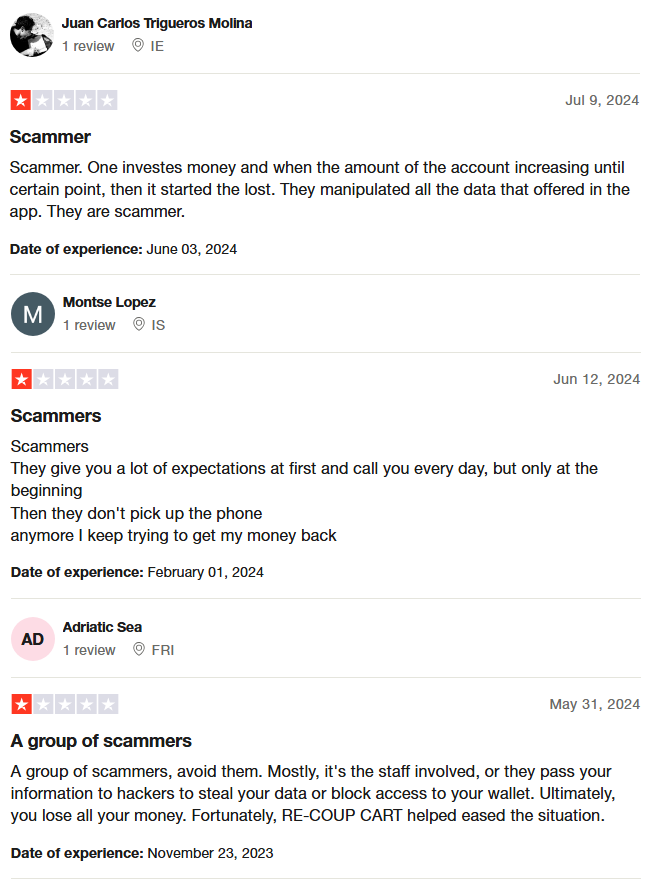Open the review titled Scammers

click(x=56, y=416)
